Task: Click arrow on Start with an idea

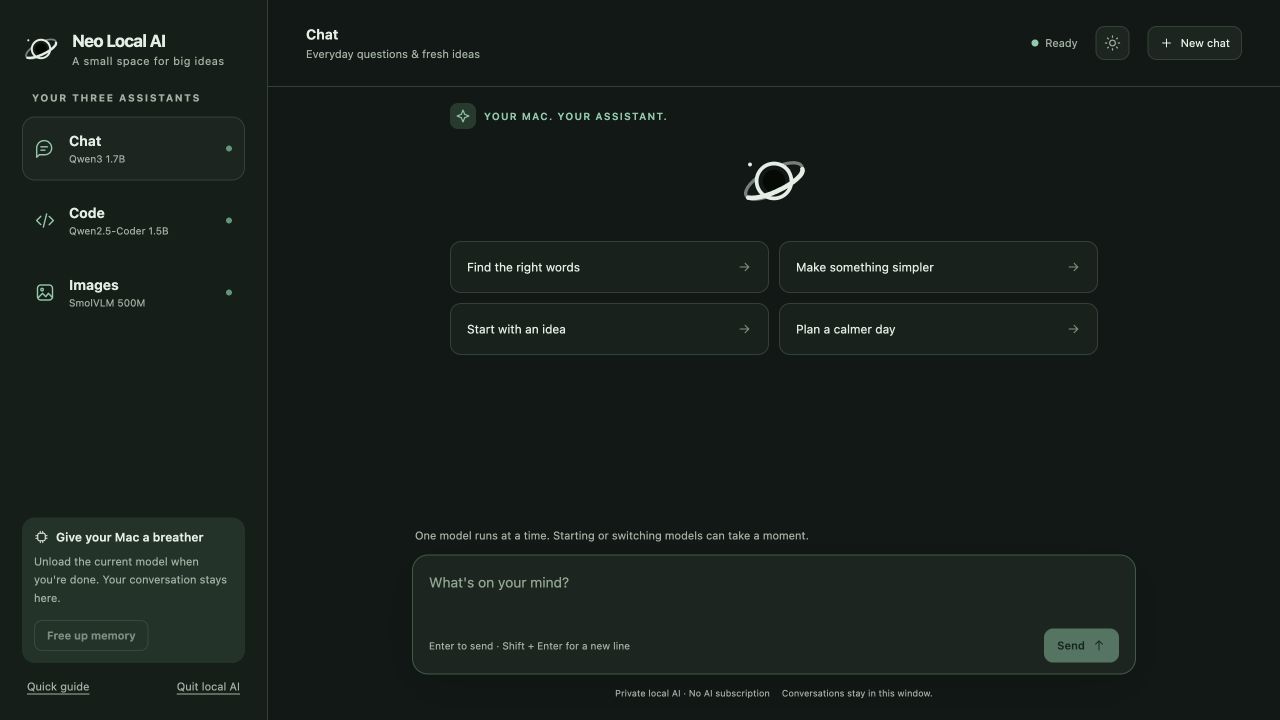Action: click(744, 329)
